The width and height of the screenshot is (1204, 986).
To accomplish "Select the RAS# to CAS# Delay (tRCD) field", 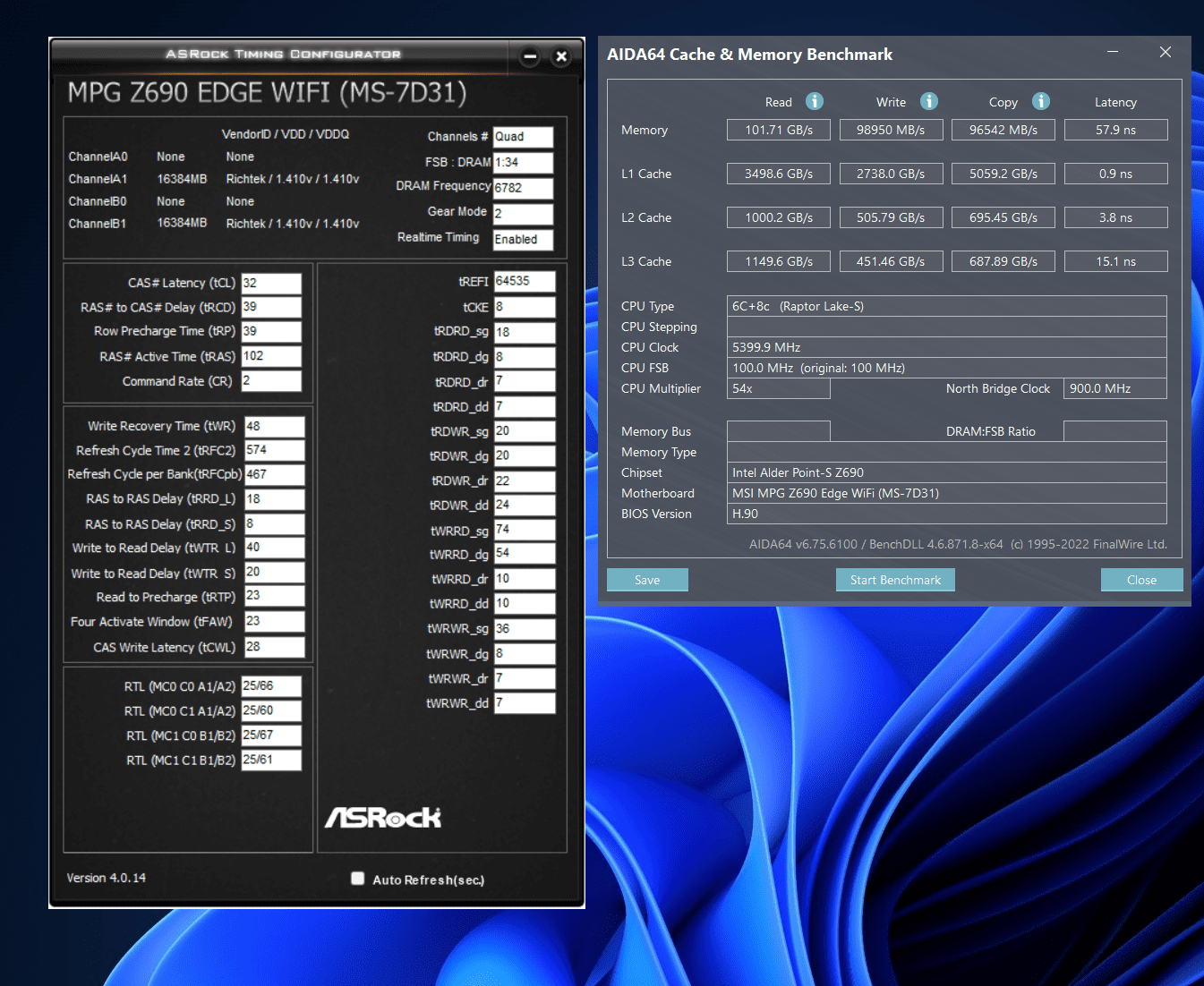I will coord(271,307).
